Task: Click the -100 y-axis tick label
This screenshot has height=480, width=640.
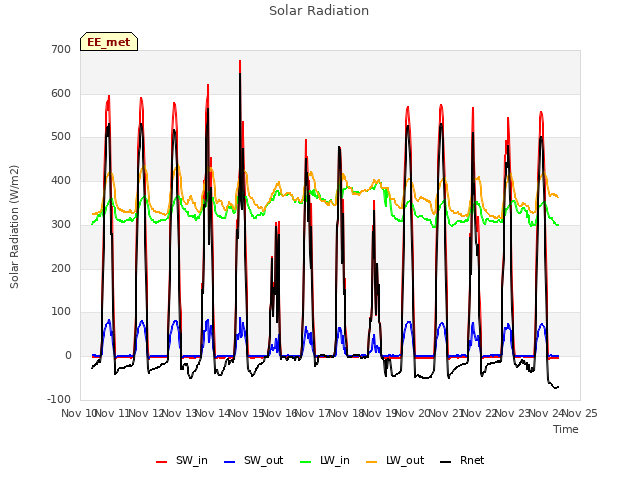Action: point(59,399)
